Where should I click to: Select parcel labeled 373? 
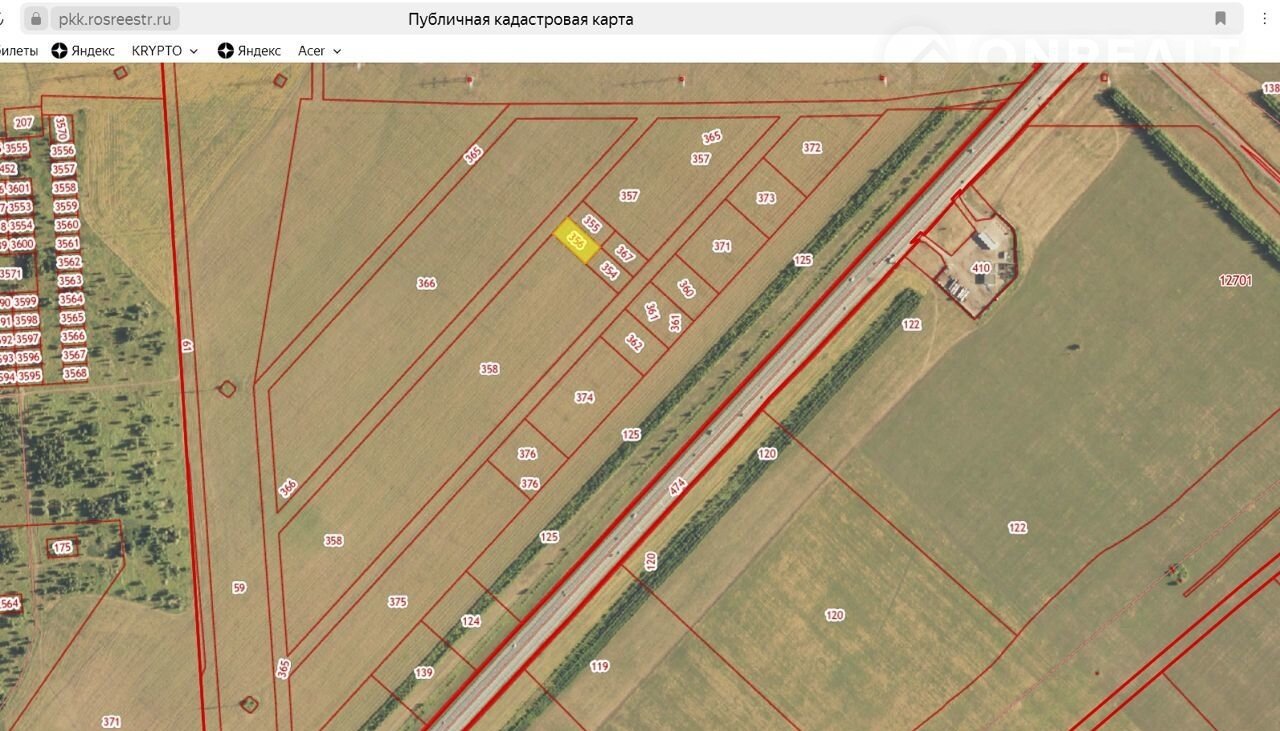pos(766,198)
